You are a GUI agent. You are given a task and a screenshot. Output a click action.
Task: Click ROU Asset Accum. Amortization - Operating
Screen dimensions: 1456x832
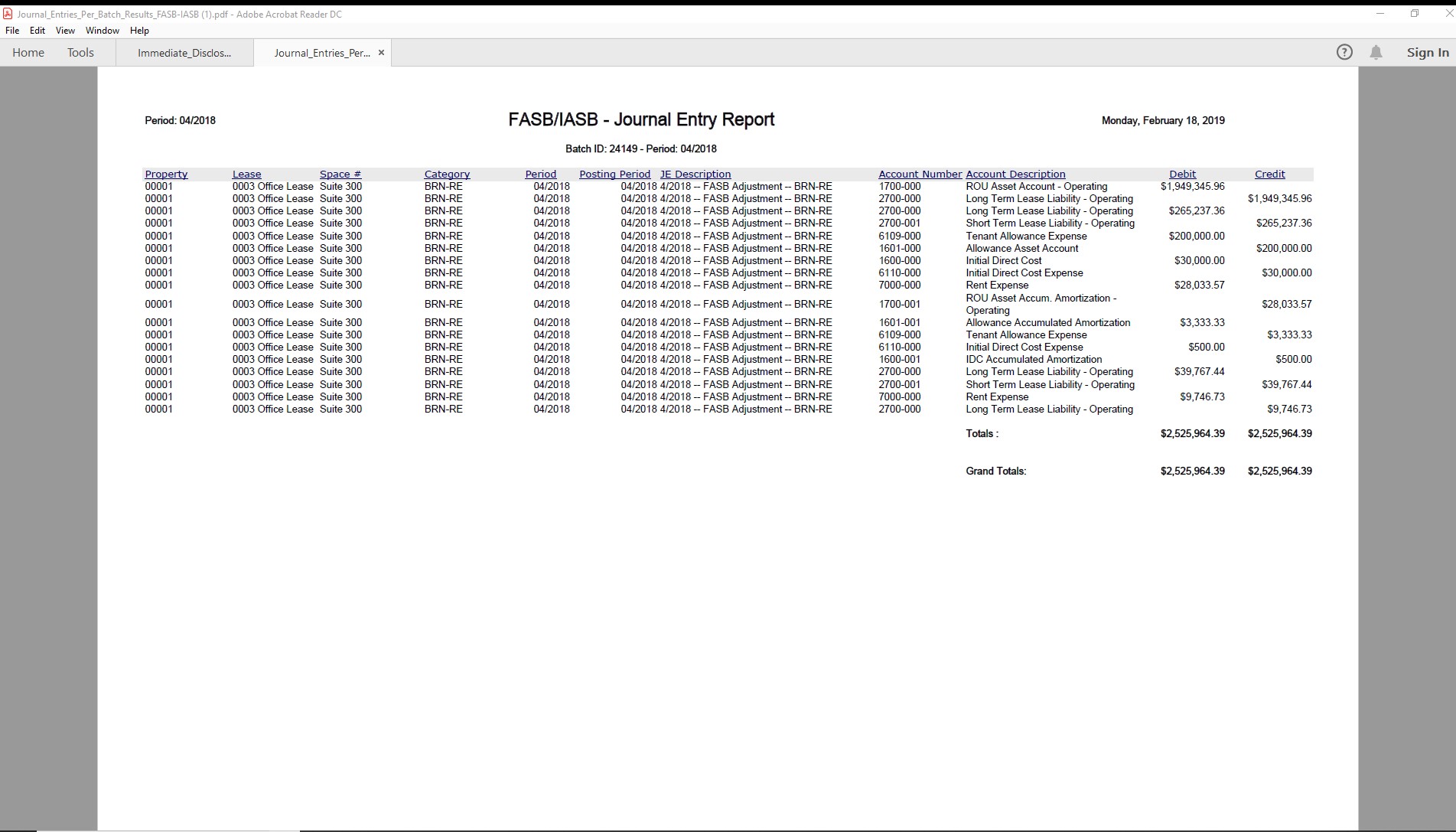click(x=1041, y=305)
